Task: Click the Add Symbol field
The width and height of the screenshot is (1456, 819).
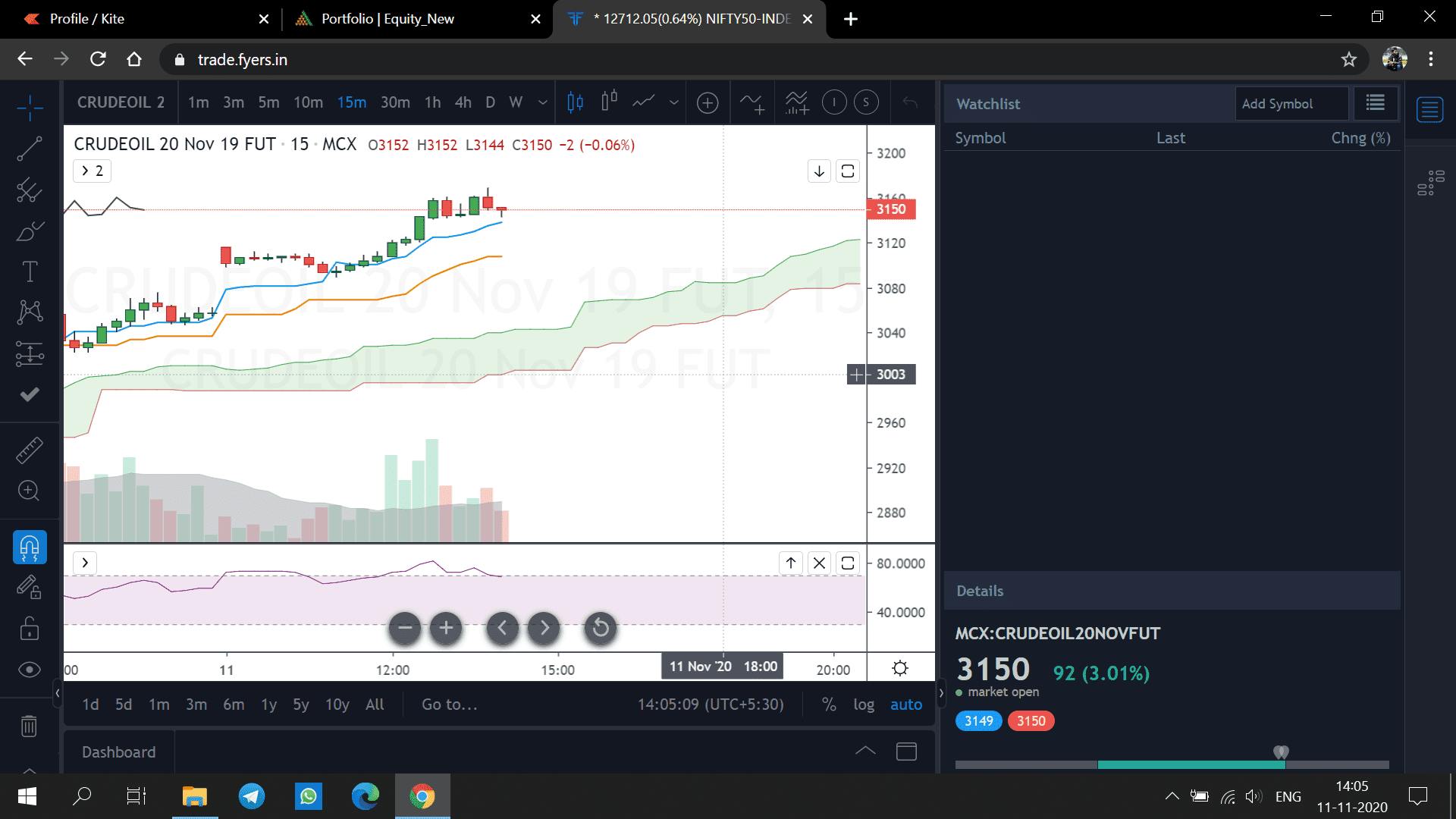Action: 1291,104
